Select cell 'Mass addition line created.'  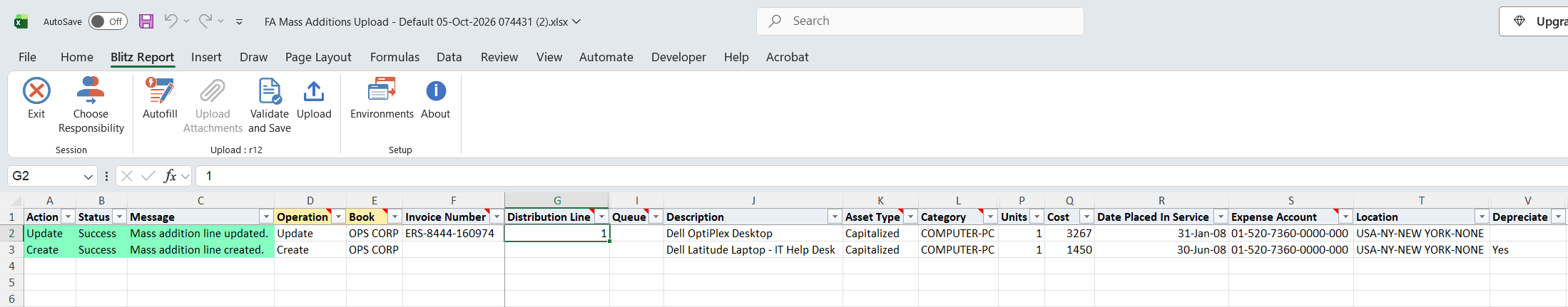pyautogui.click(x=200, y=250)
